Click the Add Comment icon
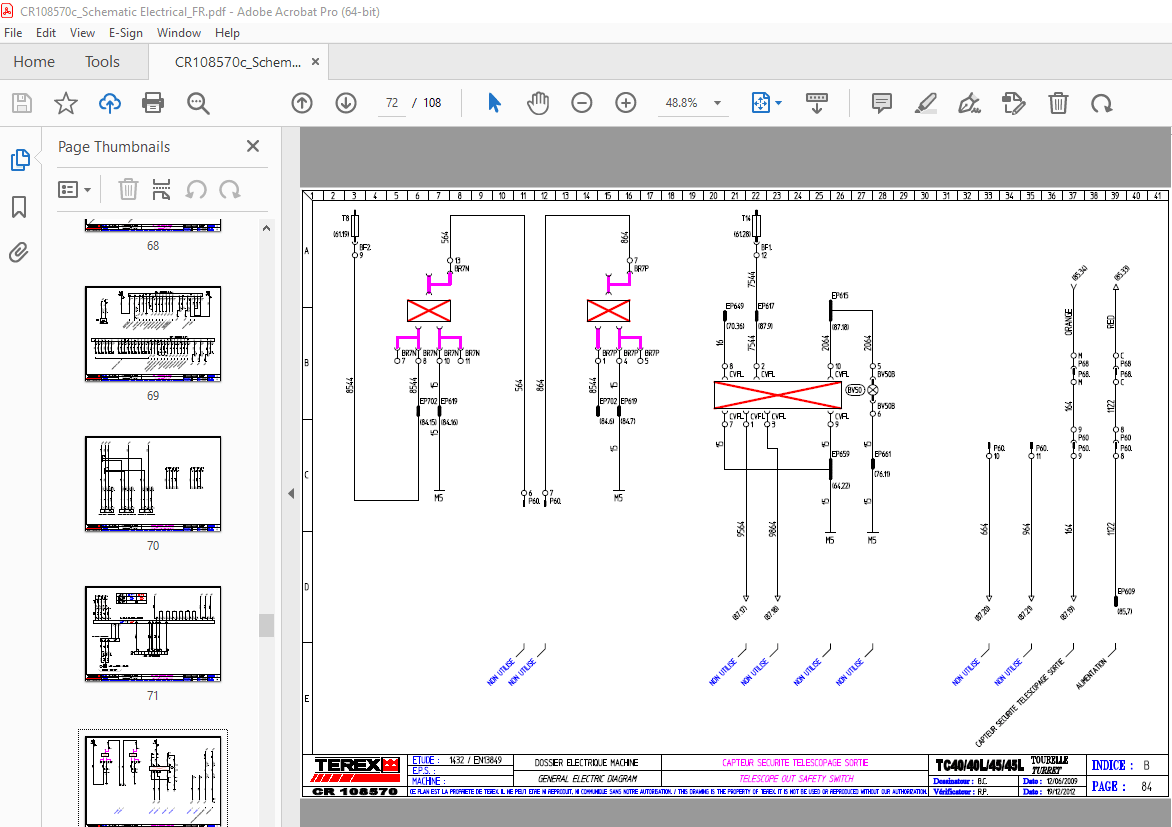This screenshot has height=827, width=1172. tap(880, 102)
